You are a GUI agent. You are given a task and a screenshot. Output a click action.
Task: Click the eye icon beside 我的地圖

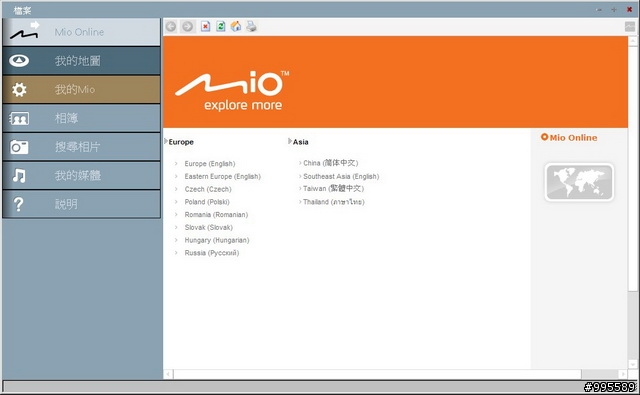tap(19, 61)
